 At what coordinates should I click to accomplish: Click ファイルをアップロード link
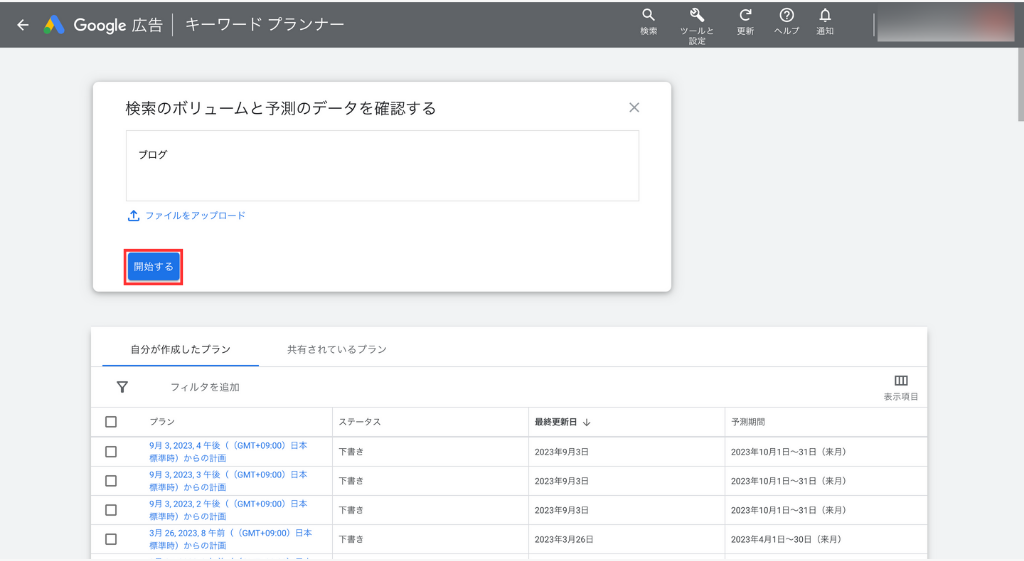(195, 216)
